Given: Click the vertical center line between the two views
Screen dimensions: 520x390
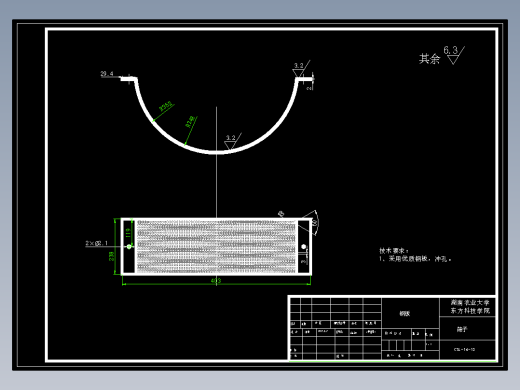Looking at the screenshot, I should [x=216, y=162].
